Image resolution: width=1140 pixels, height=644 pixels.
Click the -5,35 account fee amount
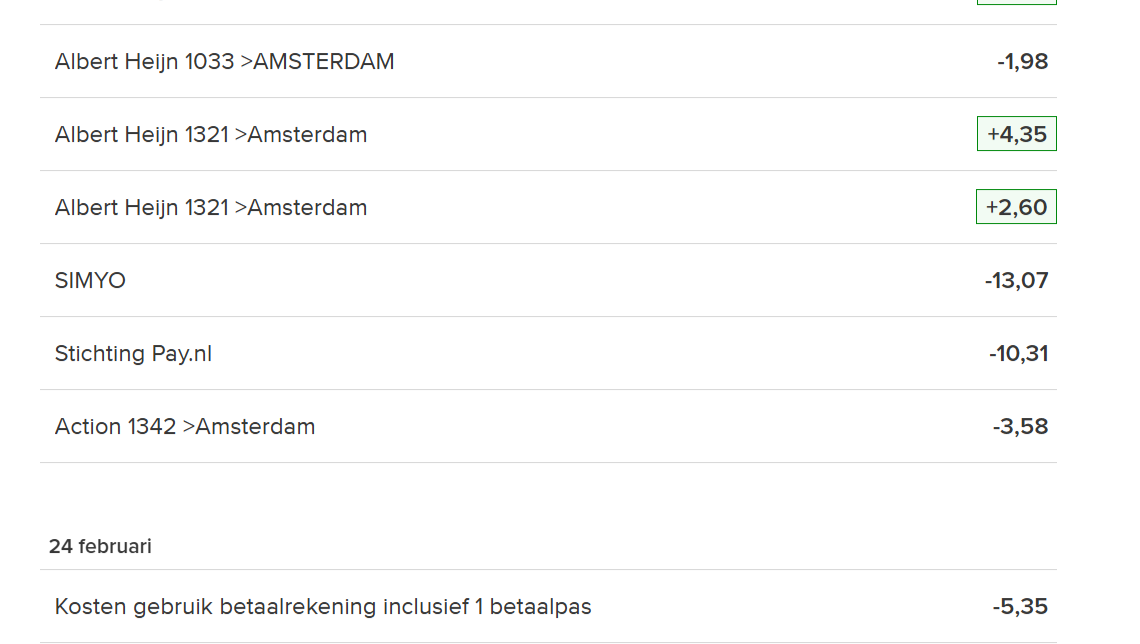click(1020, 607)
